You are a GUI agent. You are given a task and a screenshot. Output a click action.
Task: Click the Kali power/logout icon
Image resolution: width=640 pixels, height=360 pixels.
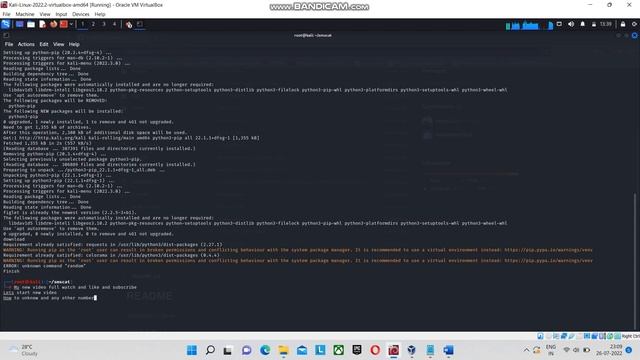click(634, 24)
